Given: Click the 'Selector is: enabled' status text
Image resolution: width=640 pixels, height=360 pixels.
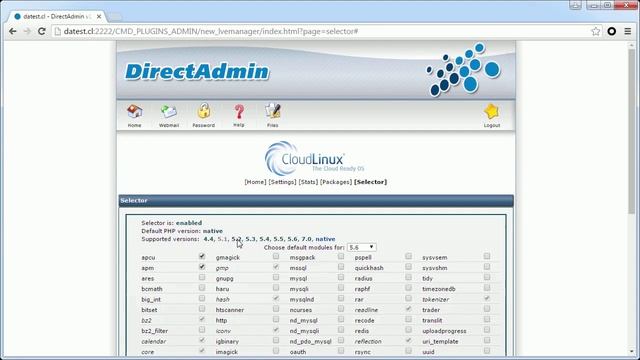Looking at the screenshot, I should point(171,223).
